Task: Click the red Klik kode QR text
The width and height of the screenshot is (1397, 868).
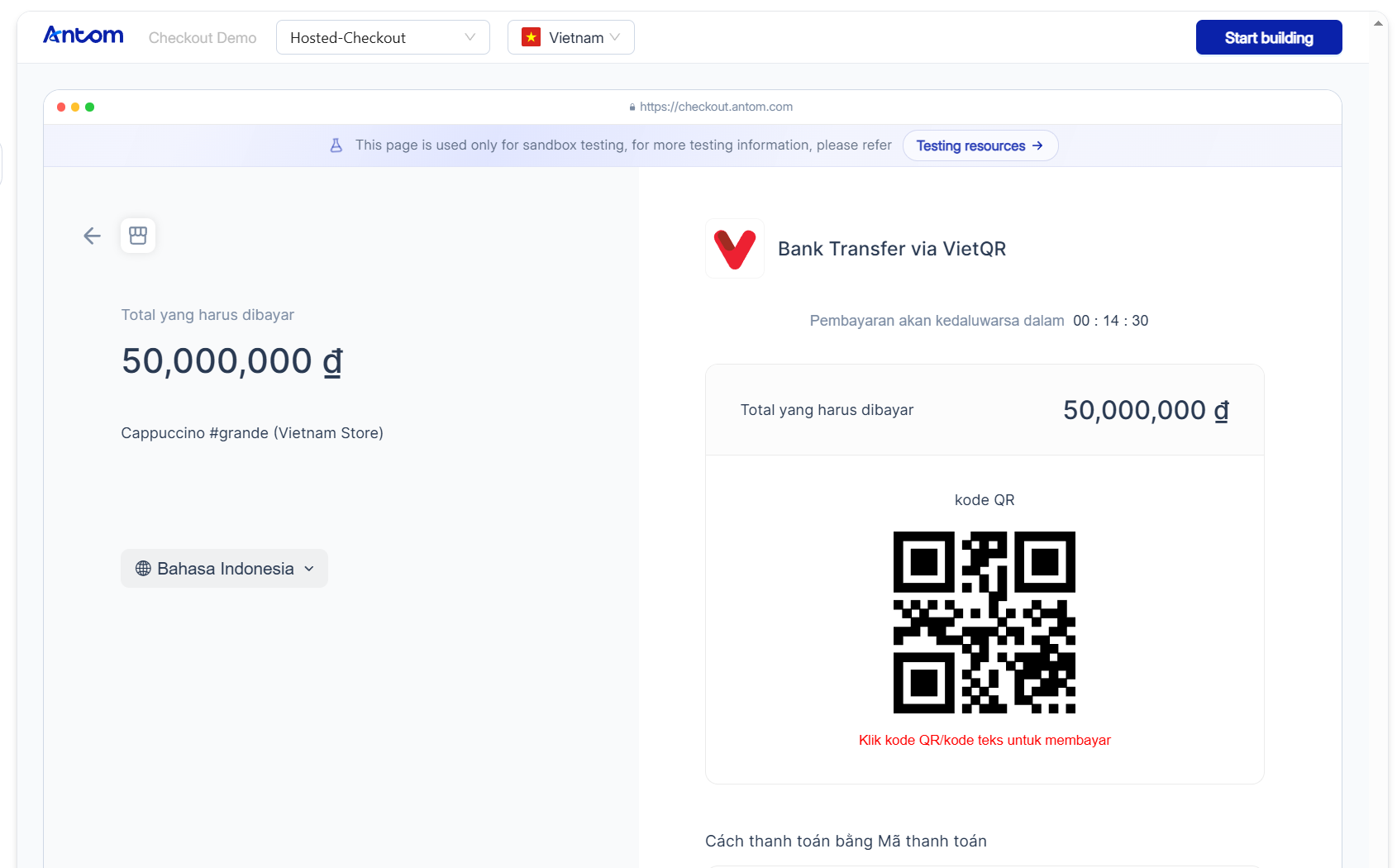Action: [x=985, y=740]
